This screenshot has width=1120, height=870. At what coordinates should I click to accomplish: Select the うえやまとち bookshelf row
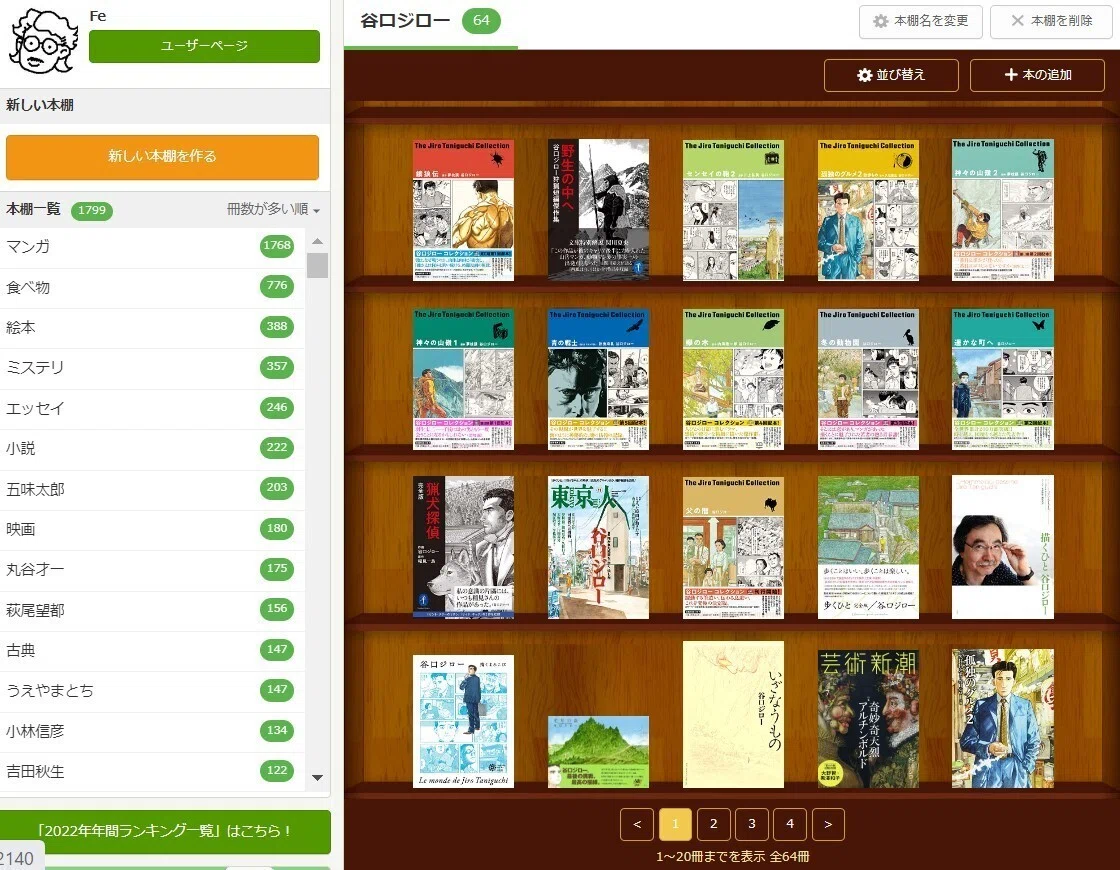pos(152,691)
